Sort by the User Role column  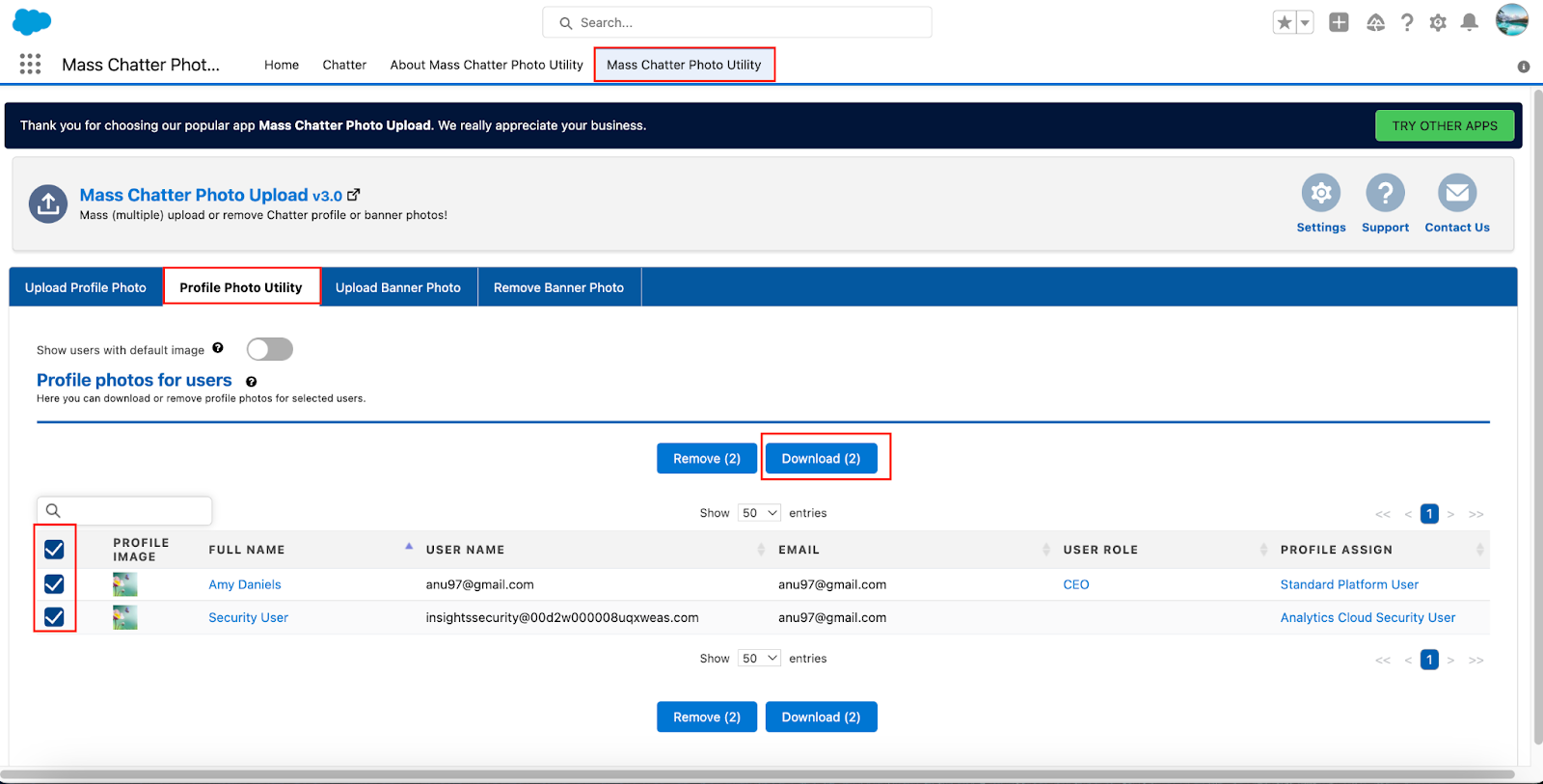(x=1263, y=550)
